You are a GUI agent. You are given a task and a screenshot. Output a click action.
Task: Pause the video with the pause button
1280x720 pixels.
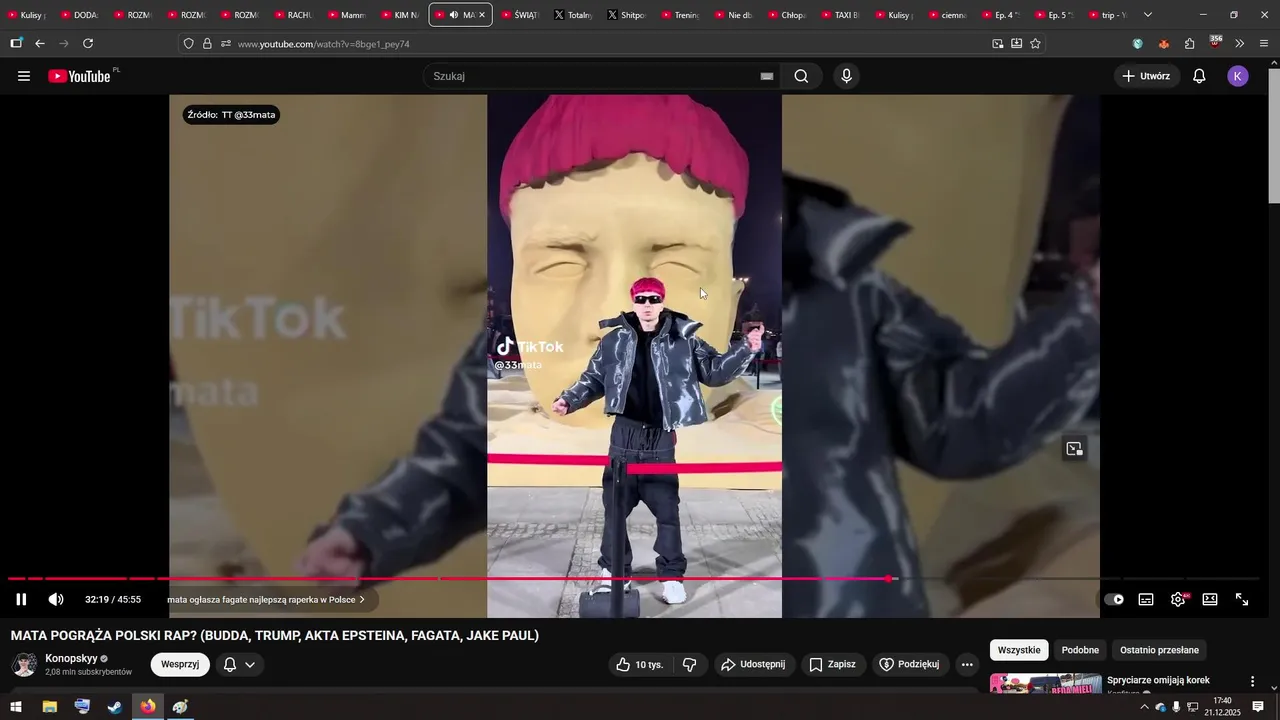point(21,599)
